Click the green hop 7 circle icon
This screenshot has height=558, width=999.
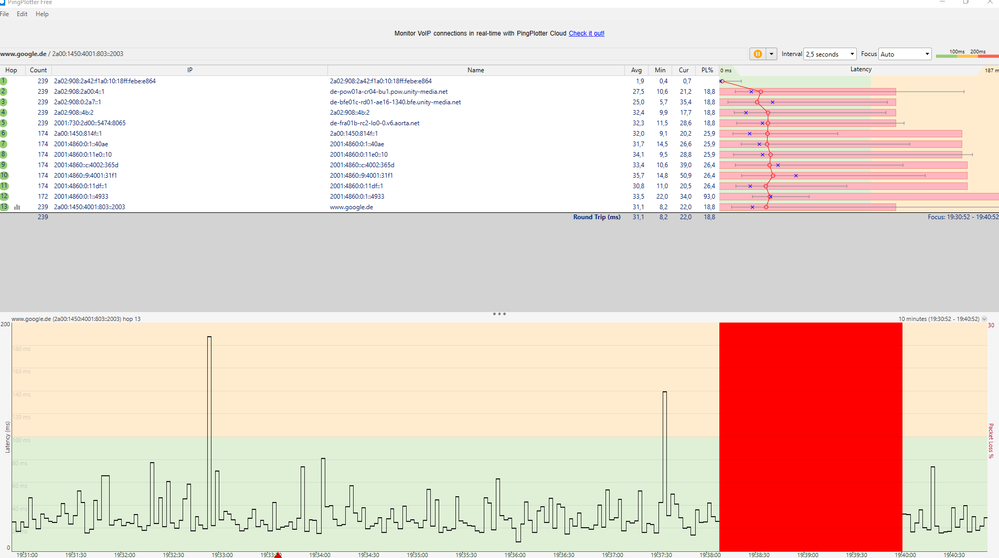[x=3, y=144]
